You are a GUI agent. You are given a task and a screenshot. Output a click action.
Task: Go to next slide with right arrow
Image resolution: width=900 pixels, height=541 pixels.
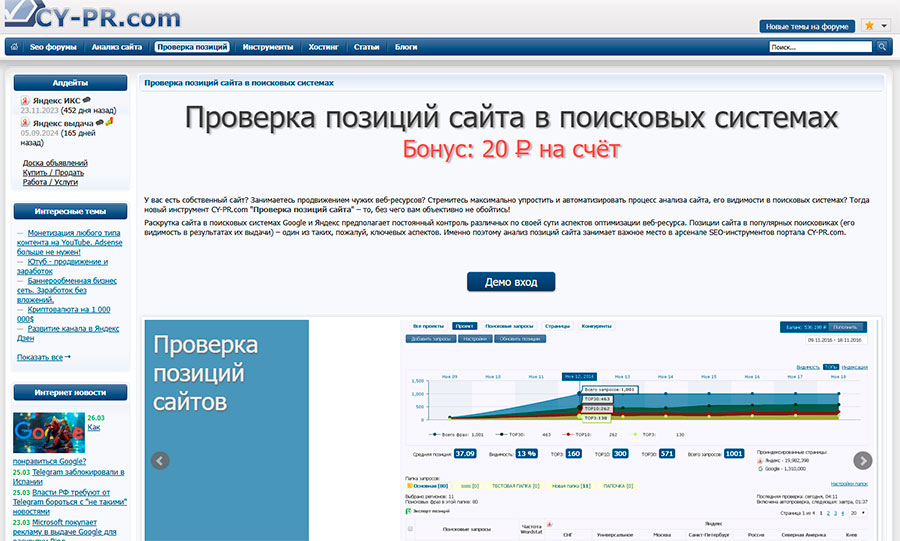(863, 460)
